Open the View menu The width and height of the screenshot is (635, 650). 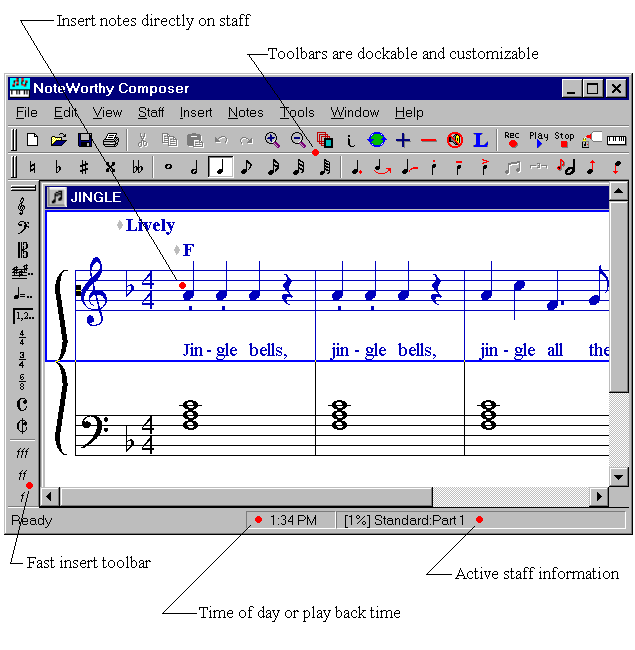point(107,112)
